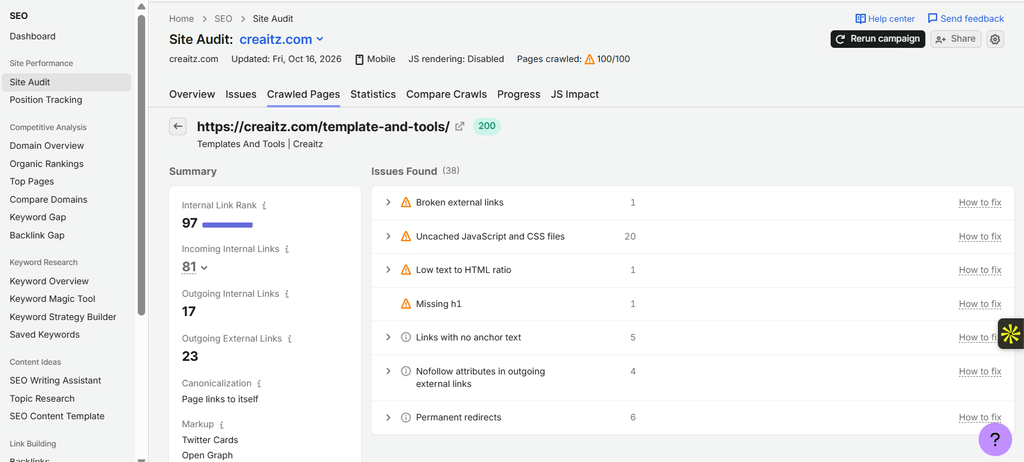The image size is (1024, 462).
Task: Click the Internal Link Rank info icon
Action: point(264,205)
